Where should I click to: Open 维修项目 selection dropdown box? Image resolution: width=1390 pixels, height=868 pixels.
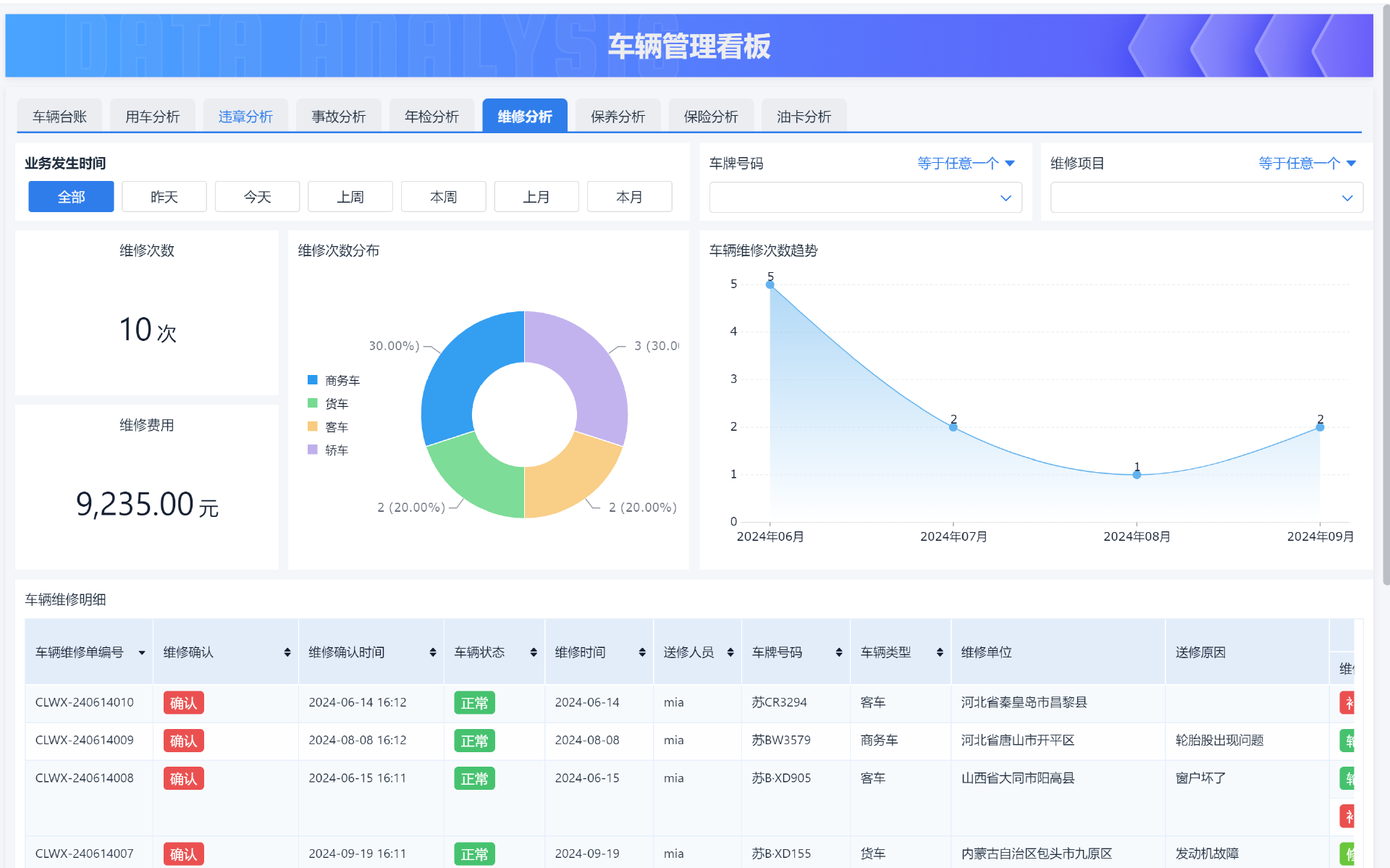(1206, 198)
